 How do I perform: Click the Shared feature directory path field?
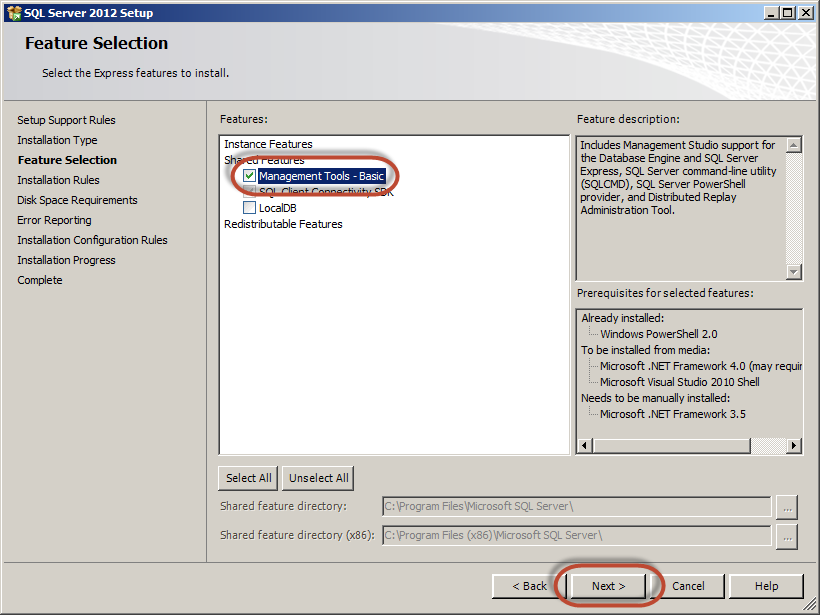(x=576, y=507)
